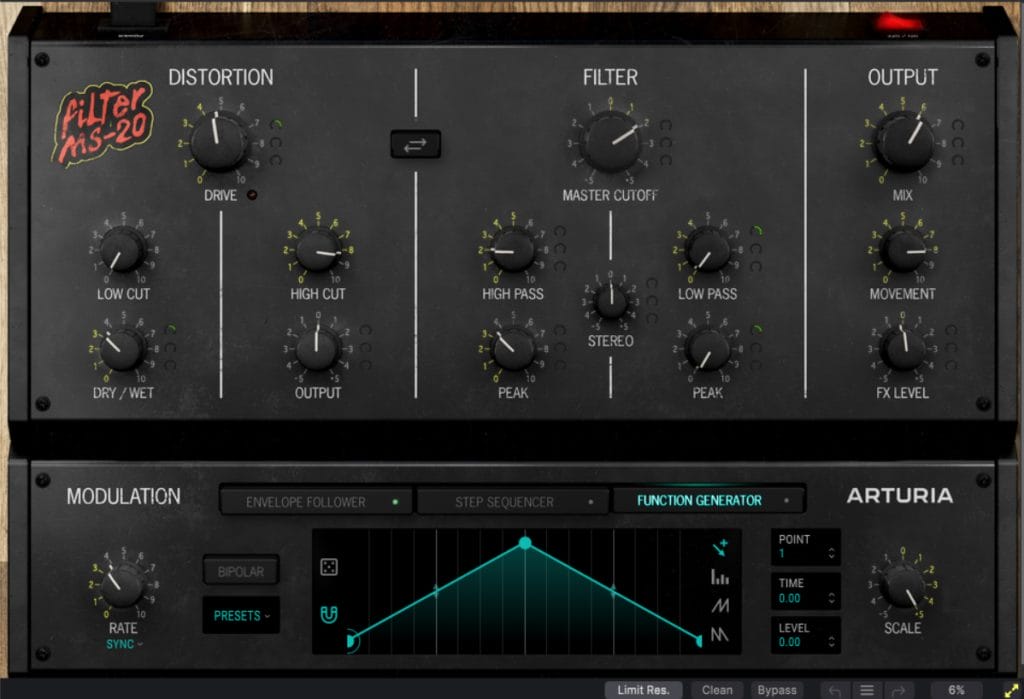The image size is (1024, 699).
Task: Click the resize window arrows icon
Action: coord(1010,690)
